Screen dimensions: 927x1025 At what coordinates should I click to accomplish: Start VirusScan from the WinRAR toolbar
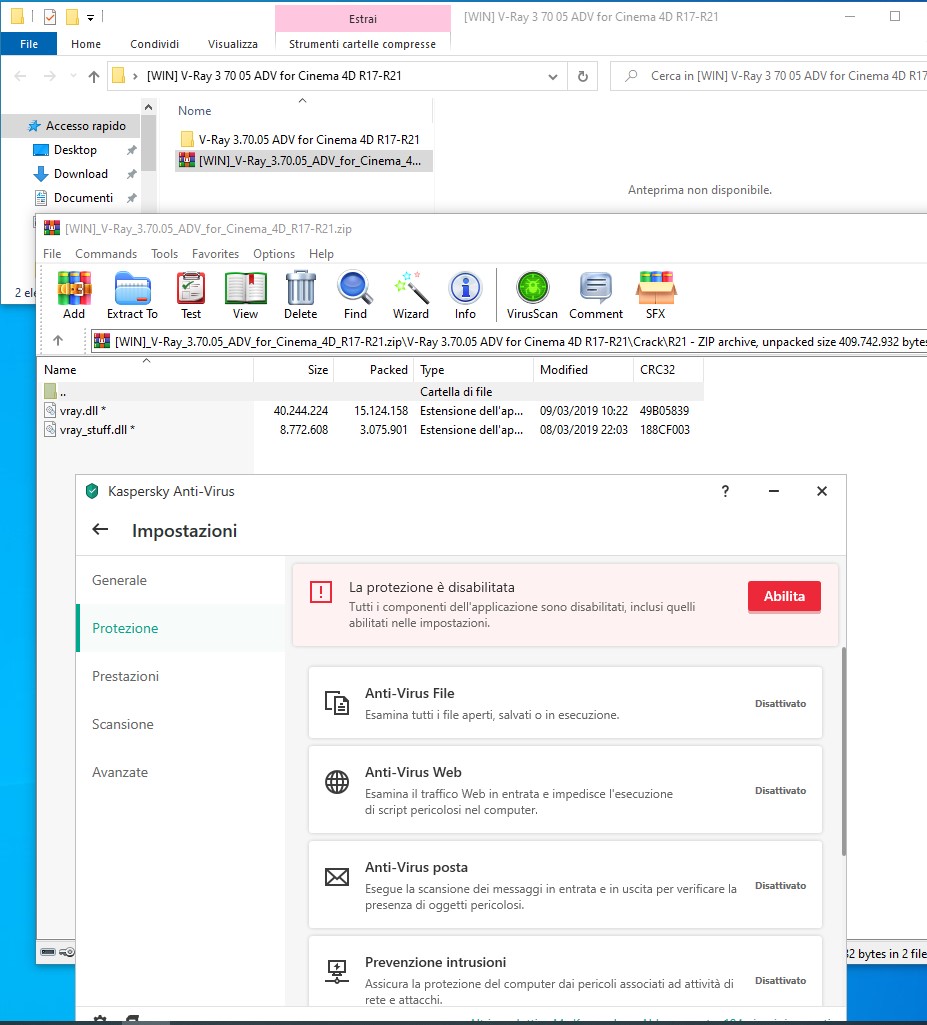coord(532,295)
